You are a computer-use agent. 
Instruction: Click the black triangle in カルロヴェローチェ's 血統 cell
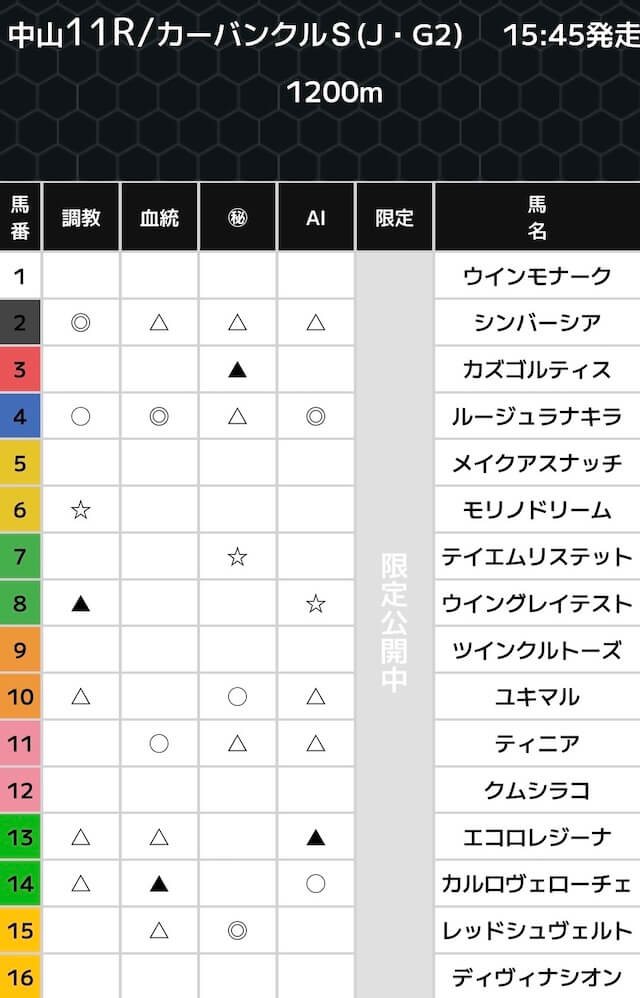[x=159, y=884]
